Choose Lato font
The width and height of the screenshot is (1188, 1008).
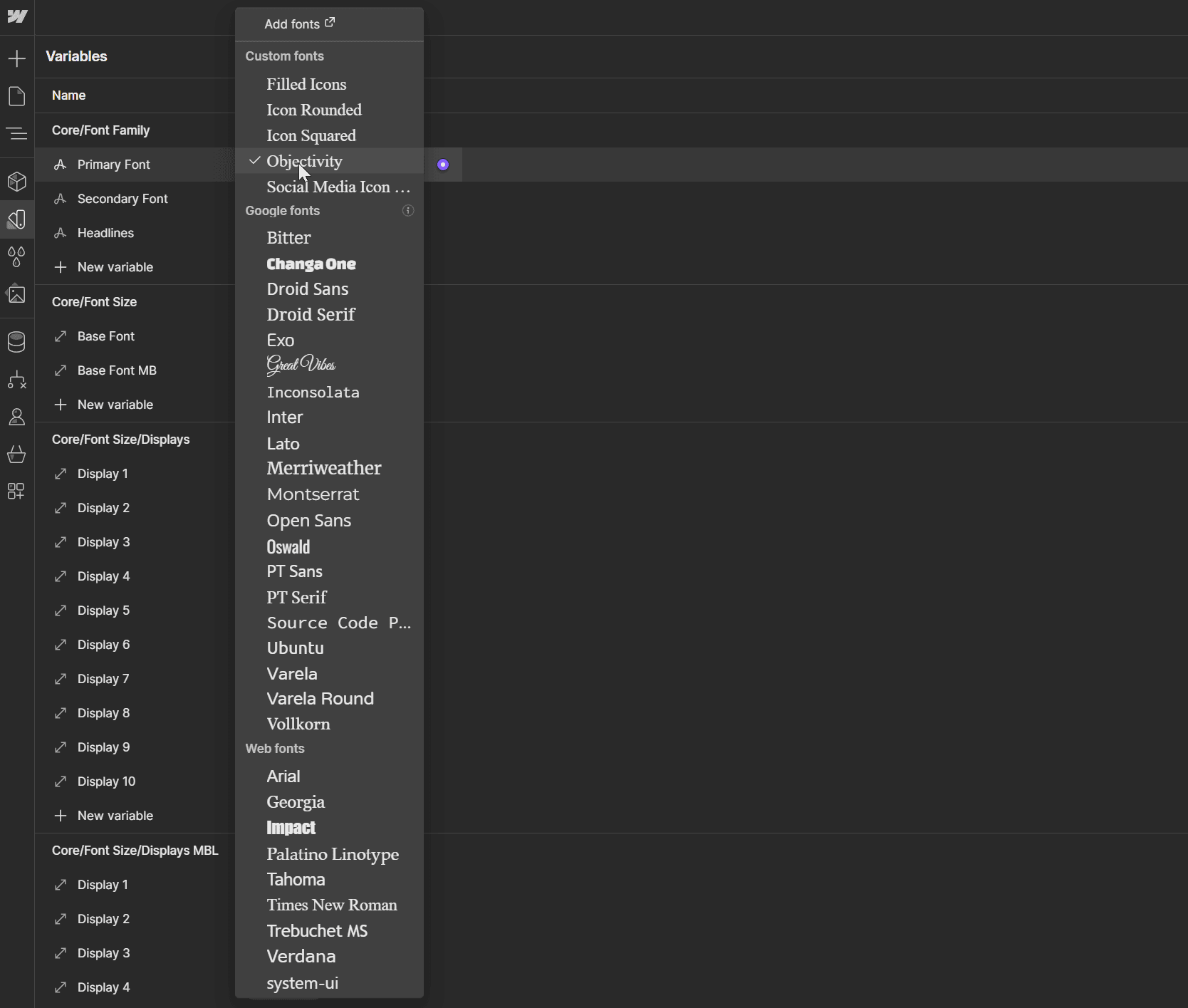click(x=329, y=443)
